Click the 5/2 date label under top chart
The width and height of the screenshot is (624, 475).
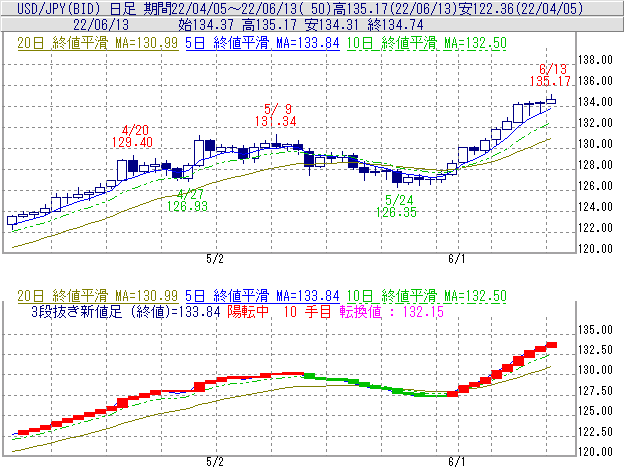215,259
